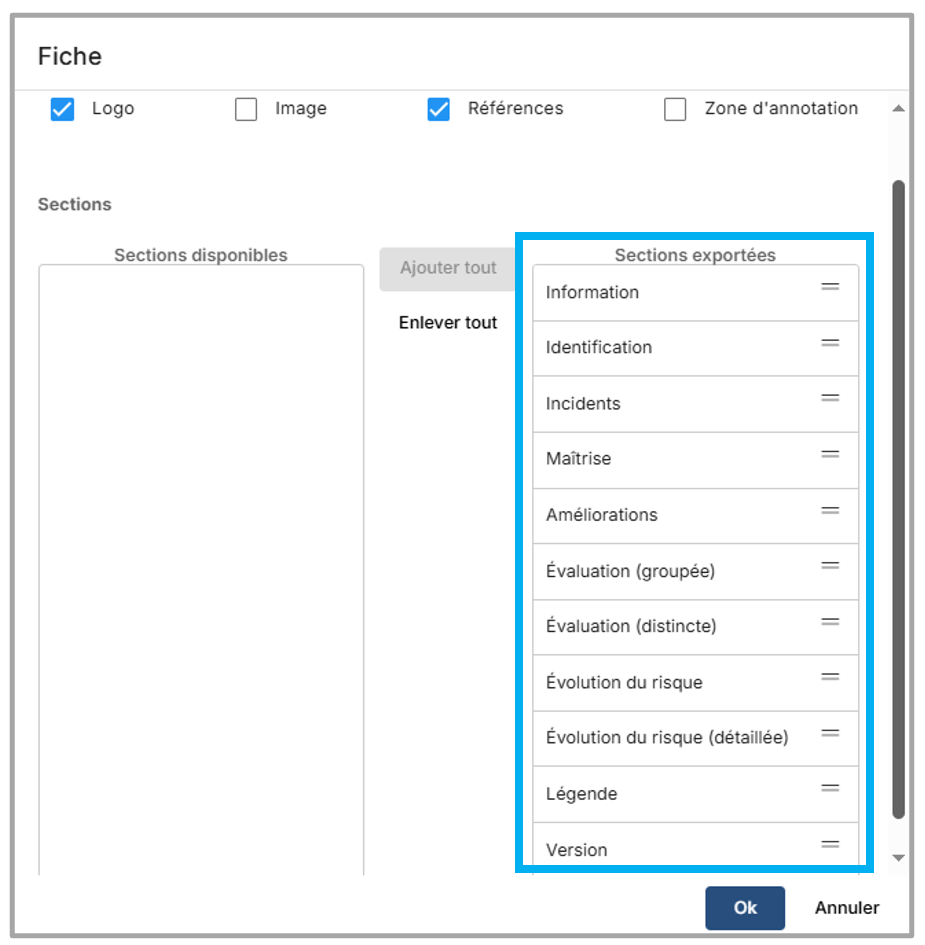Click the Enlever tout button
925x945 pixels.
point(448,323)
